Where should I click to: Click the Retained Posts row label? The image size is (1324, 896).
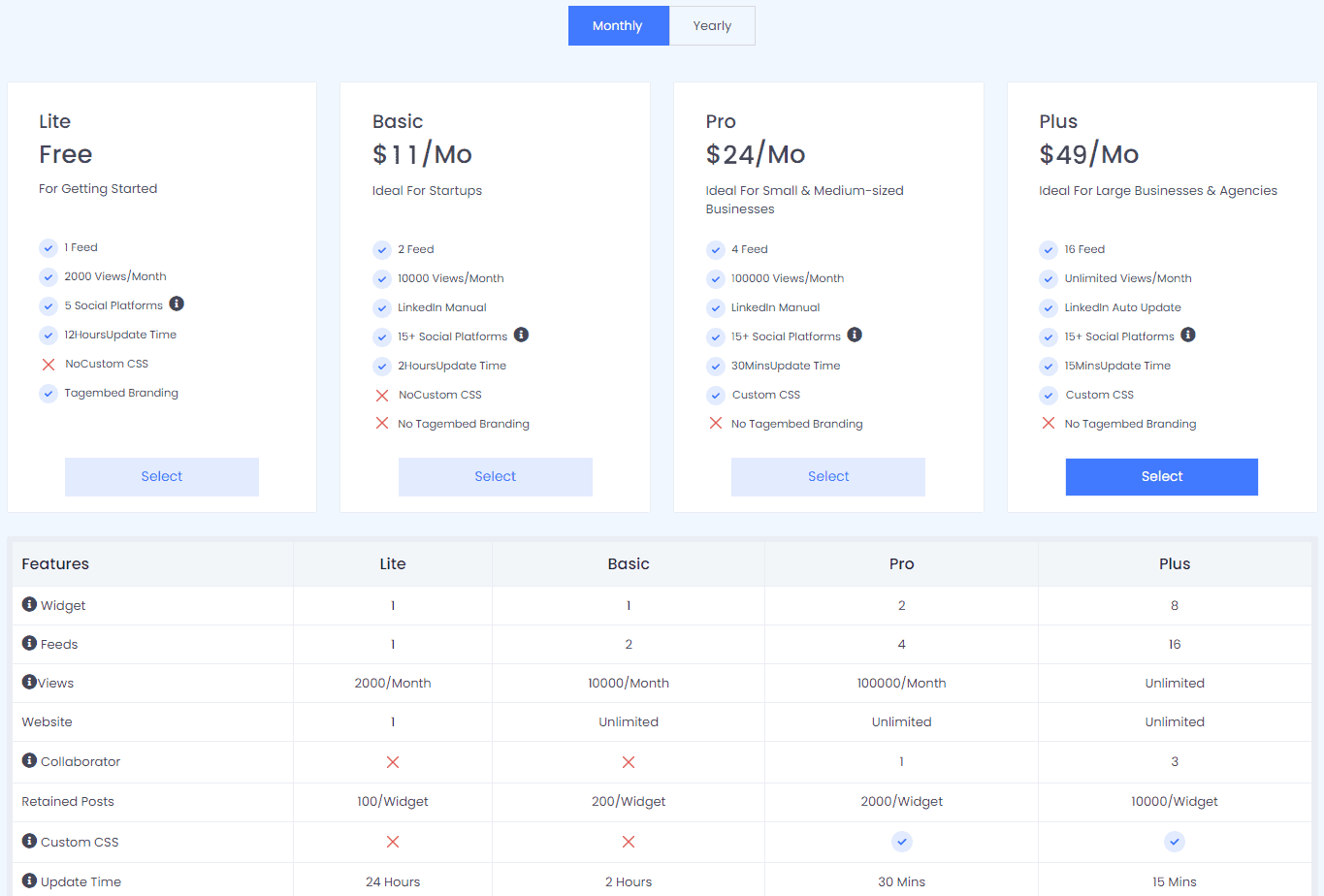pos(68,802)
